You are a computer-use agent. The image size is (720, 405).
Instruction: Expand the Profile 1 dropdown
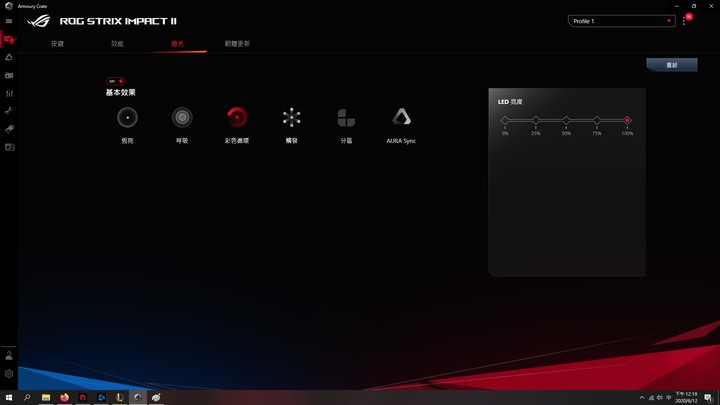click(x=622, y=21)
